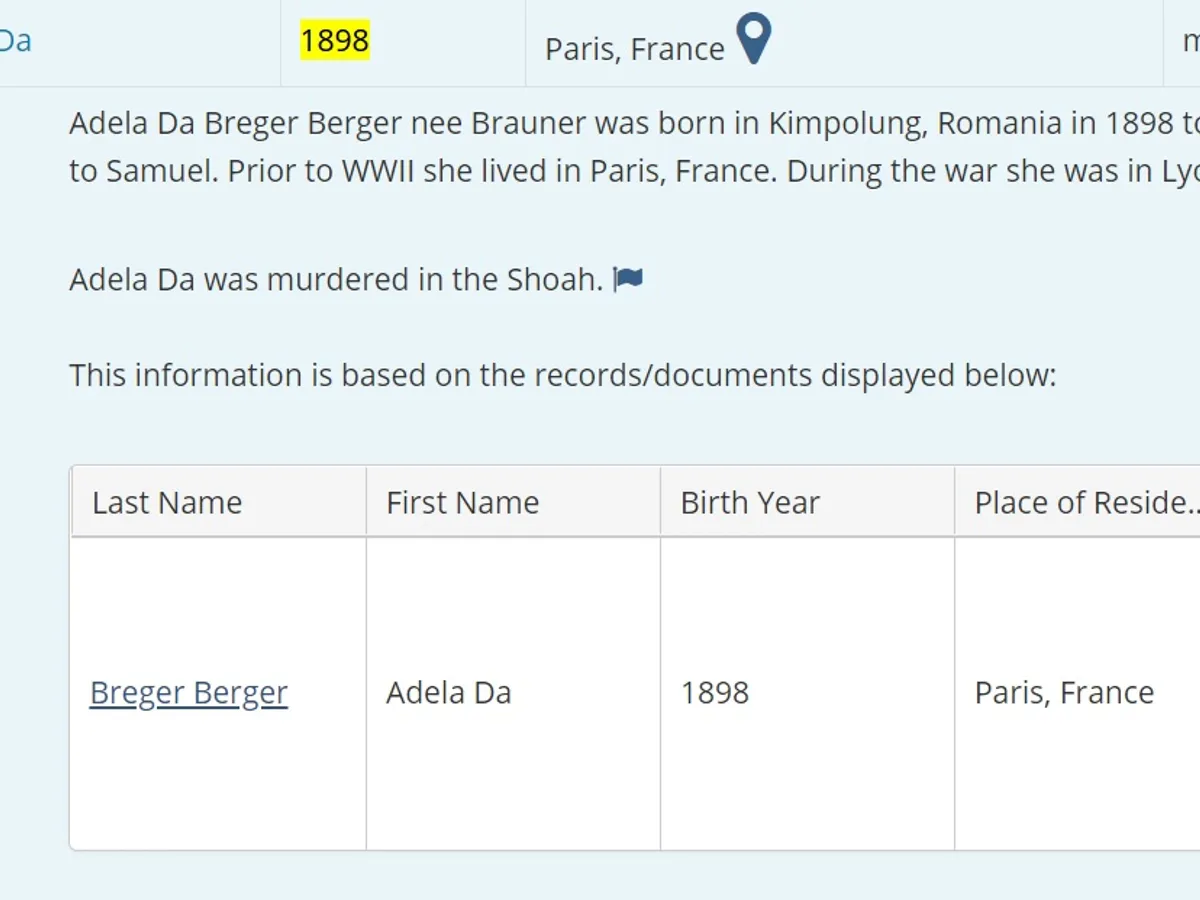Click 'Paris, France' cell in the records table
1200x900 pixels.
1064,693
